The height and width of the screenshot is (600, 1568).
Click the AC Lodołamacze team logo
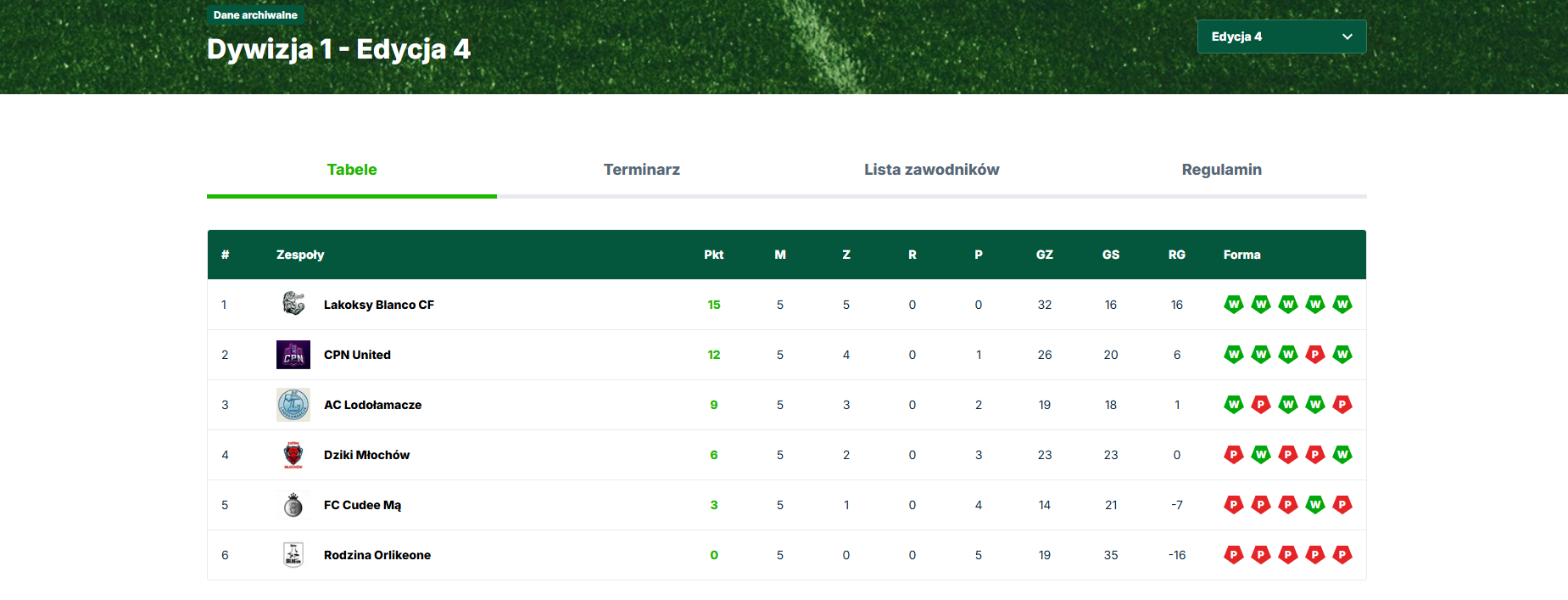point(293,405)
